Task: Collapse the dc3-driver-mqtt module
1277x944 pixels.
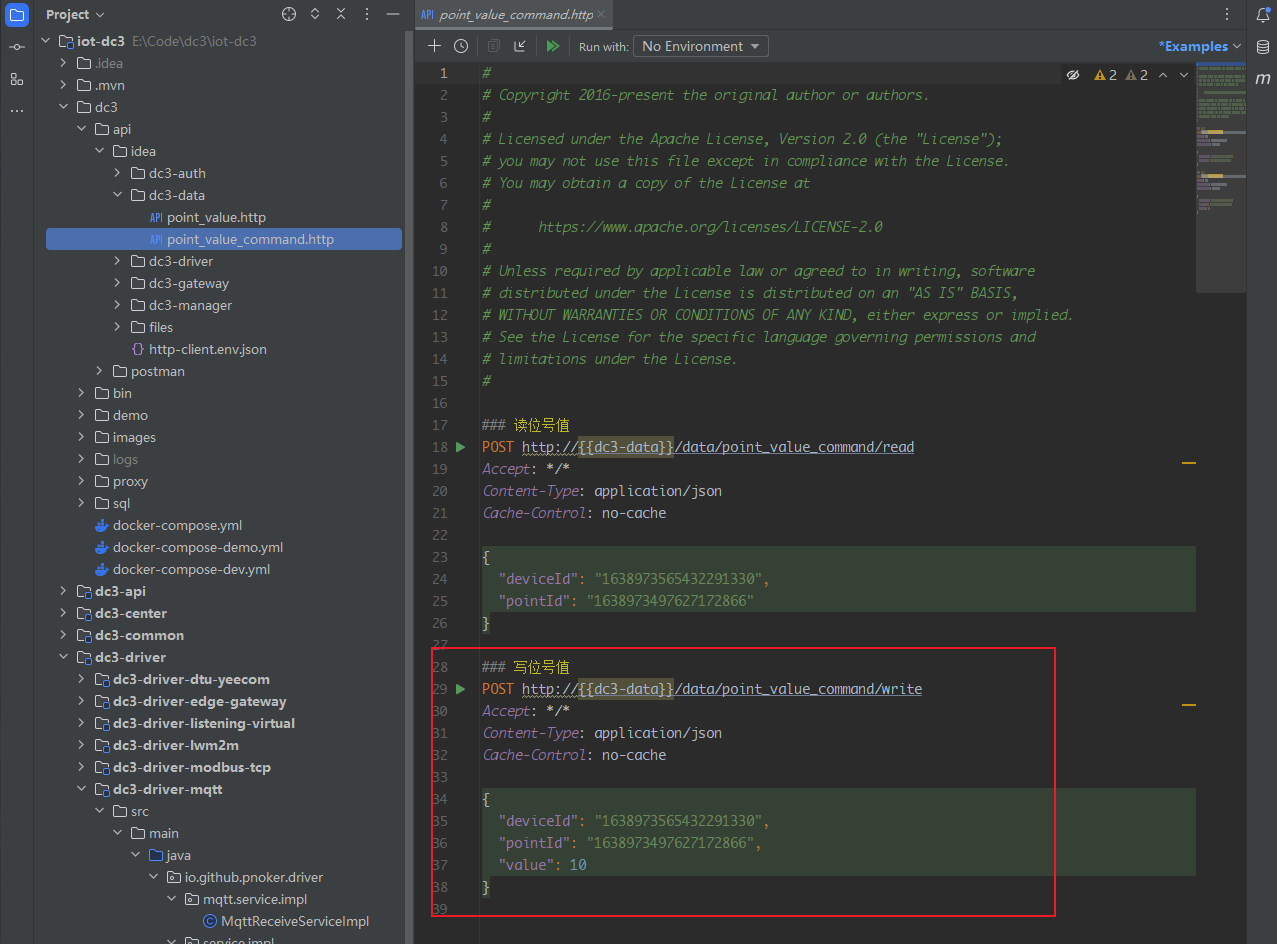Action: 81,789
